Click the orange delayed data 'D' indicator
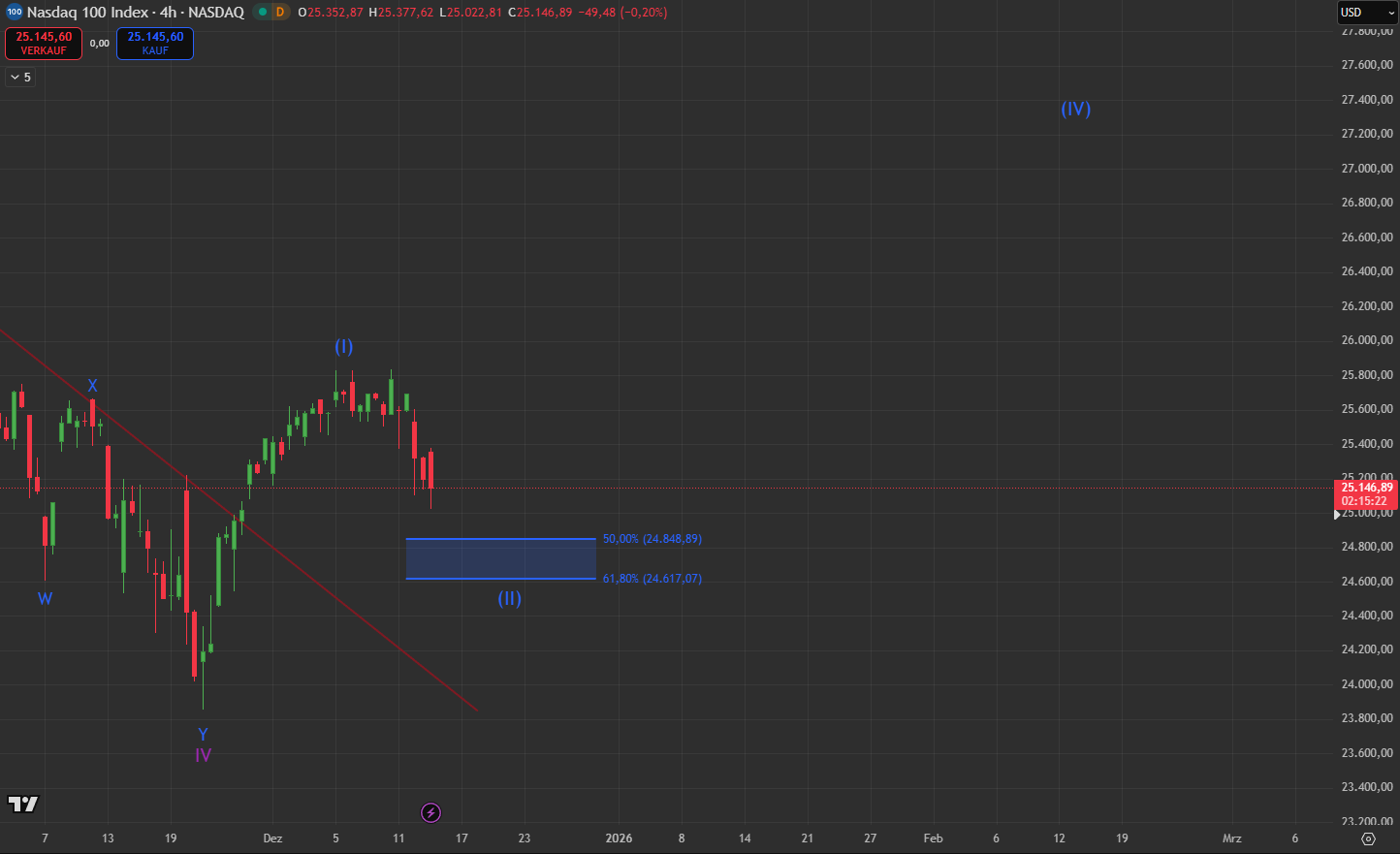Screen dimensions: 1400x854 coord(279,13)
